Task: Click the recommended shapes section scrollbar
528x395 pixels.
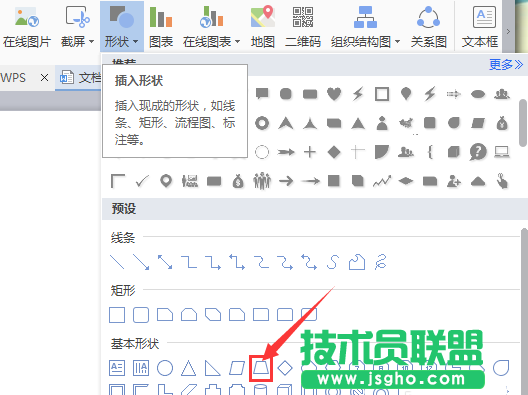Action: (x=523, y=123)
